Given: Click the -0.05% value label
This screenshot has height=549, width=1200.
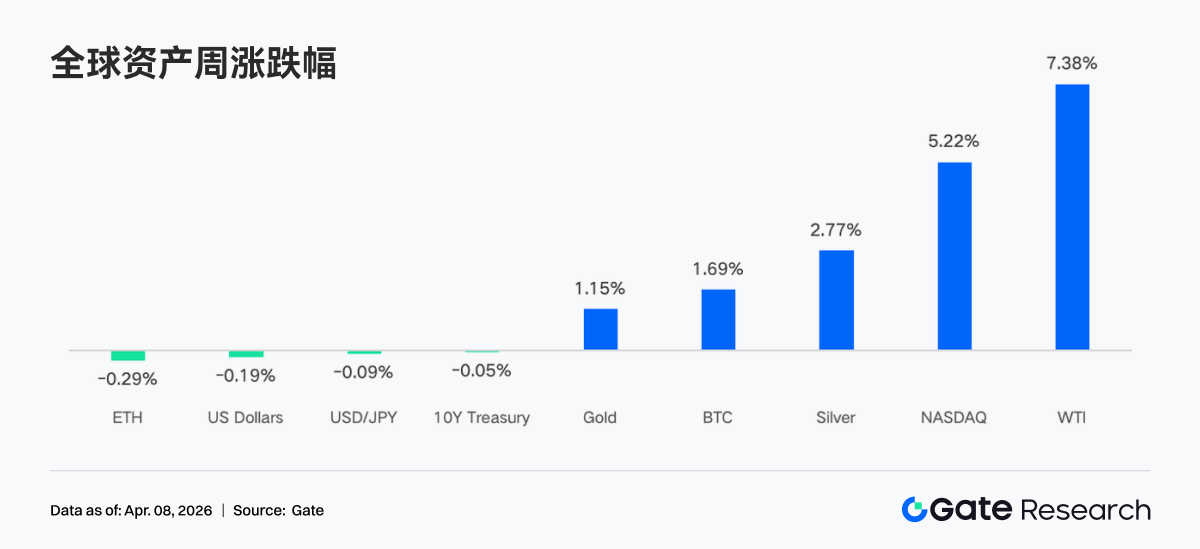Looking at the screenshot, I should 481,370.
